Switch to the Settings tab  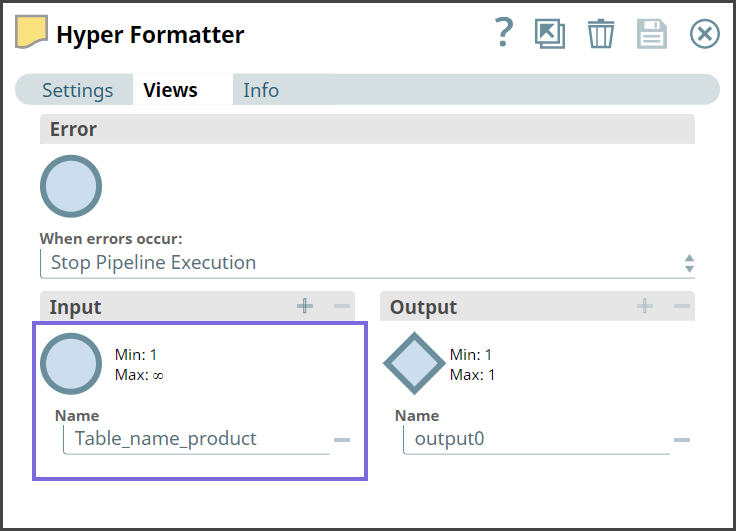[77, 90]
